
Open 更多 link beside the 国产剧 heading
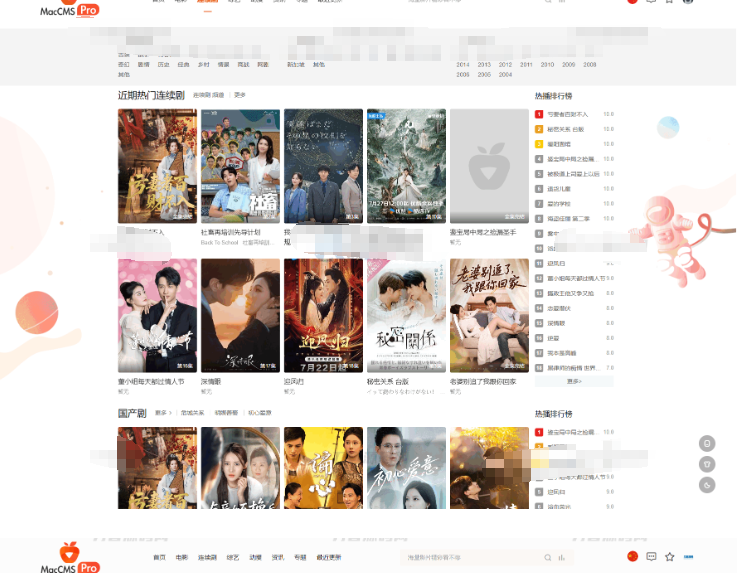click(x=161, y=412)
